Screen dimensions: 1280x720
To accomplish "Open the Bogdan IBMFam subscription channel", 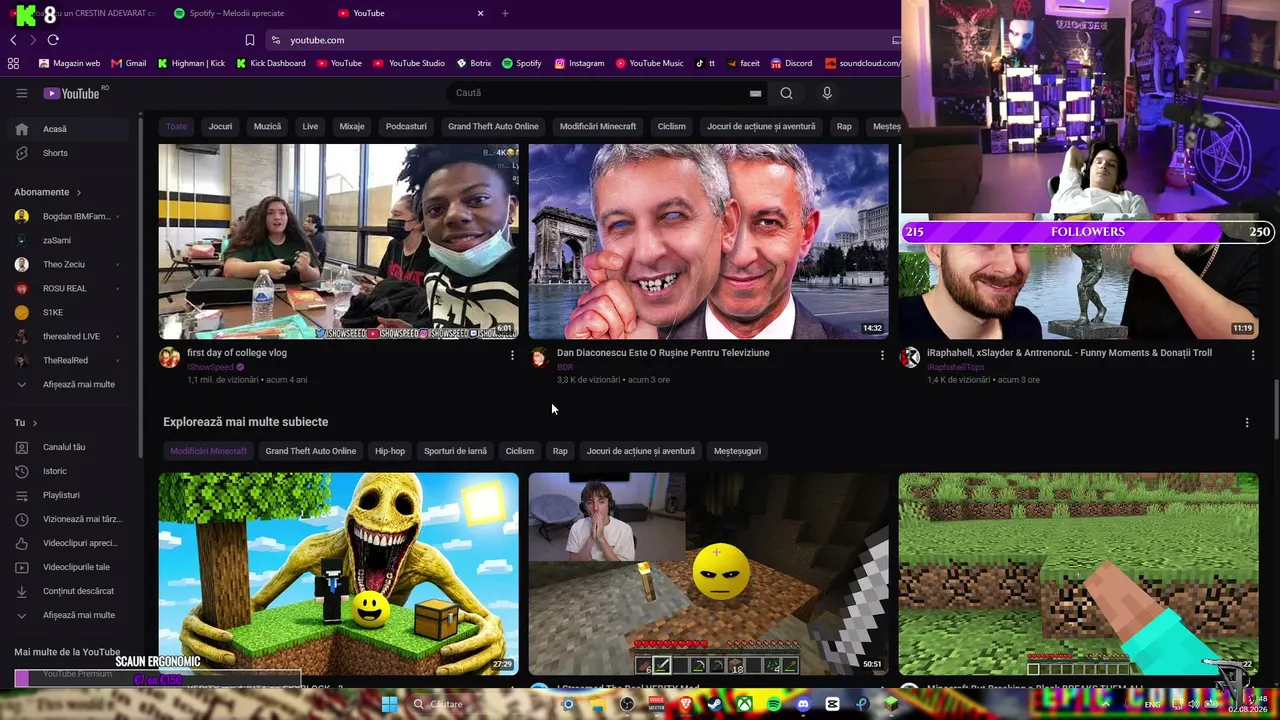I will (70, 216).
